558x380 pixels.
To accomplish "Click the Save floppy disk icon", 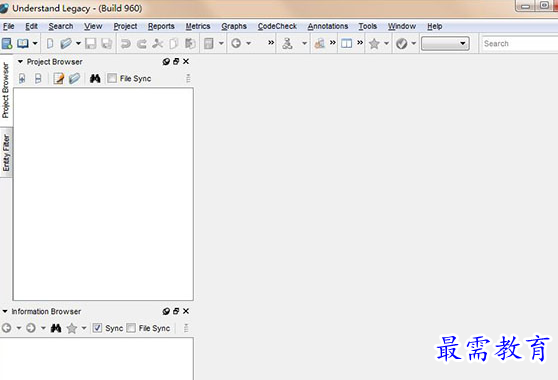I will click(90, 43).
